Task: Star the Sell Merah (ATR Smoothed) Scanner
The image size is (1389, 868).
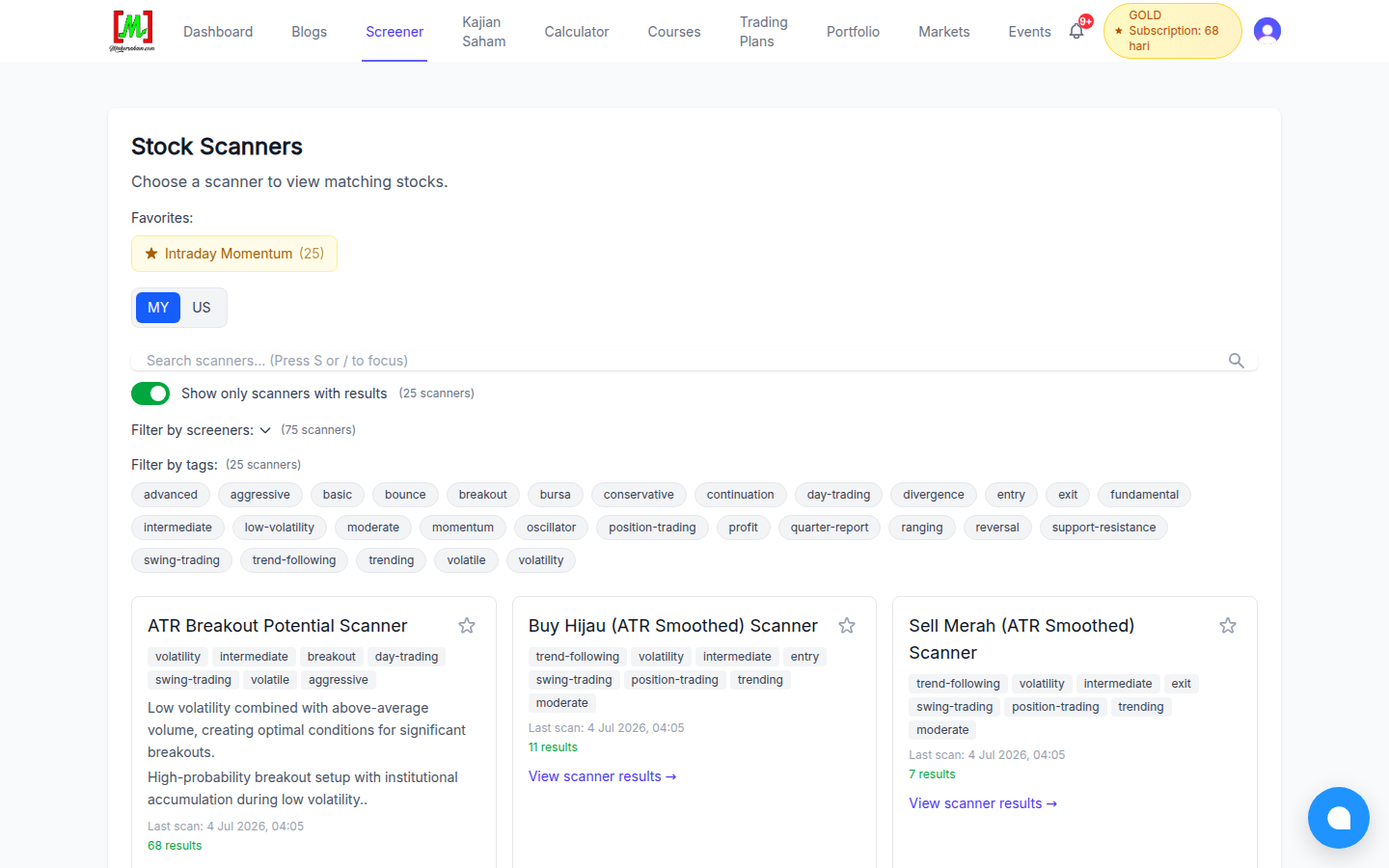Action: tap(1228, 626)
